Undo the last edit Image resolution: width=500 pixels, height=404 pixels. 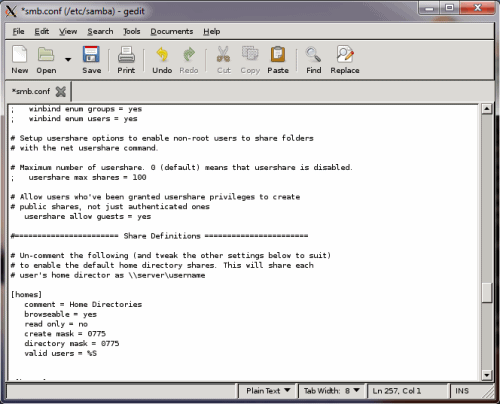coord(162,54)
